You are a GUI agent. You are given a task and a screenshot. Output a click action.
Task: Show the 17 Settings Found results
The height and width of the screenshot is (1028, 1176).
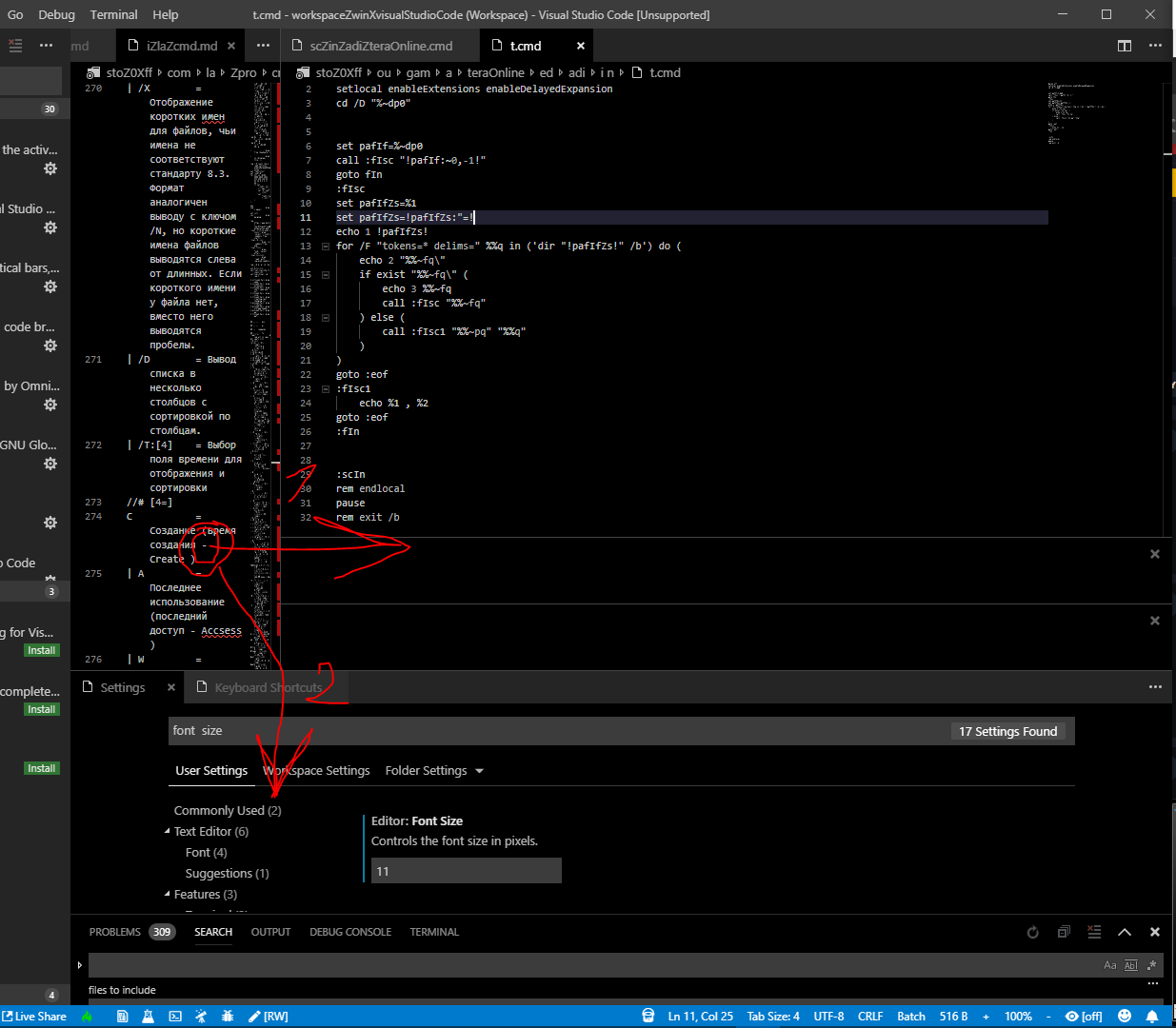(1007, 731)
